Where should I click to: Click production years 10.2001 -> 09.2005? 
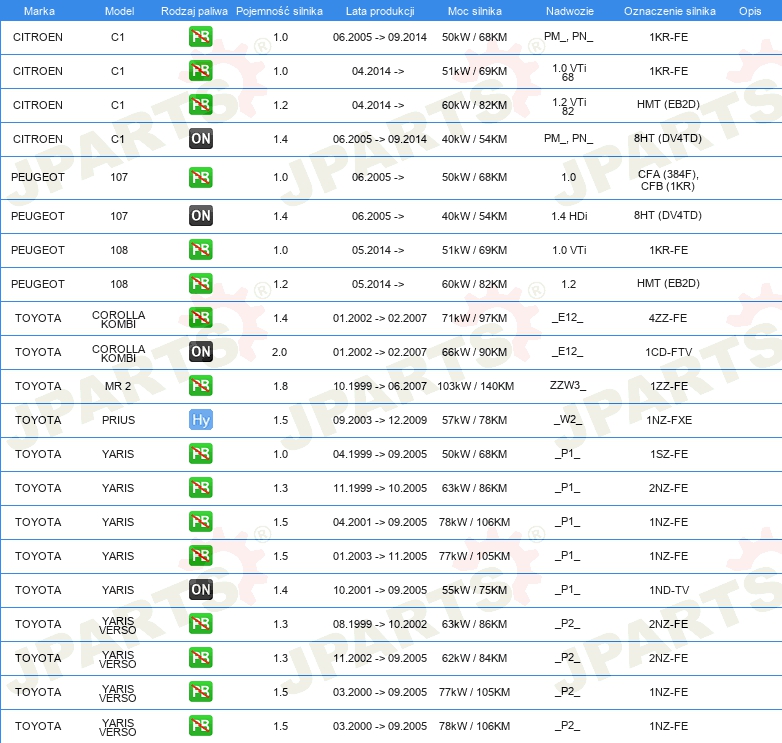[380, 590]
